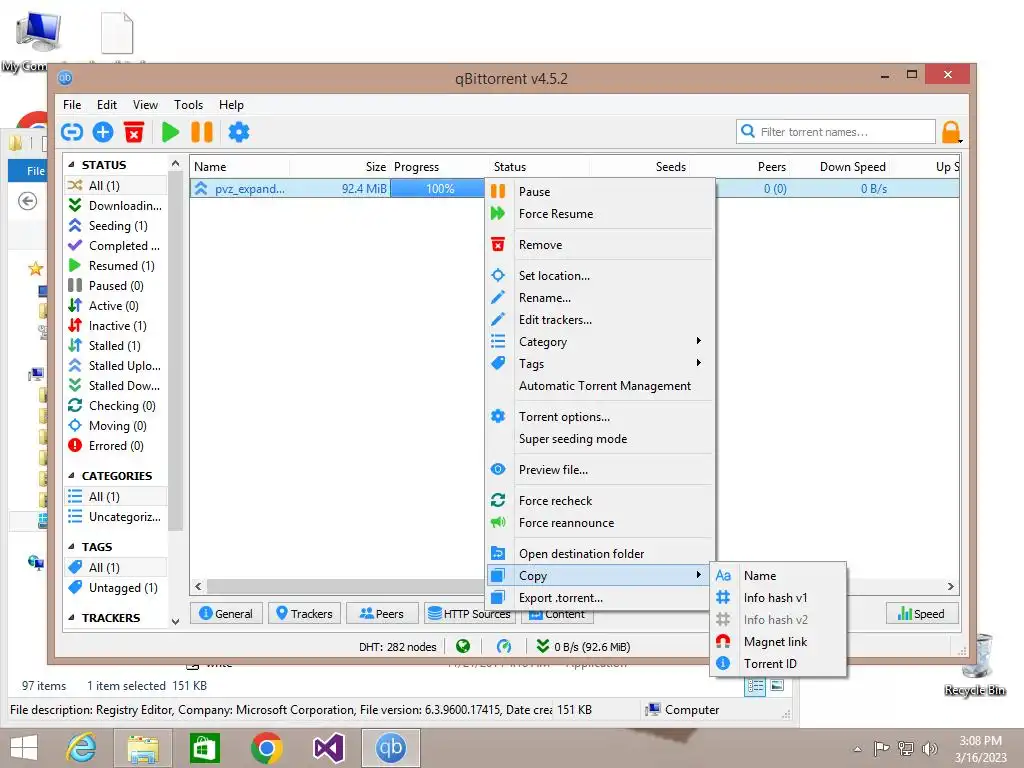Filter by Stalled (1) status
Viewport: 1024px width, 768px height.
[x=116, y=345]
